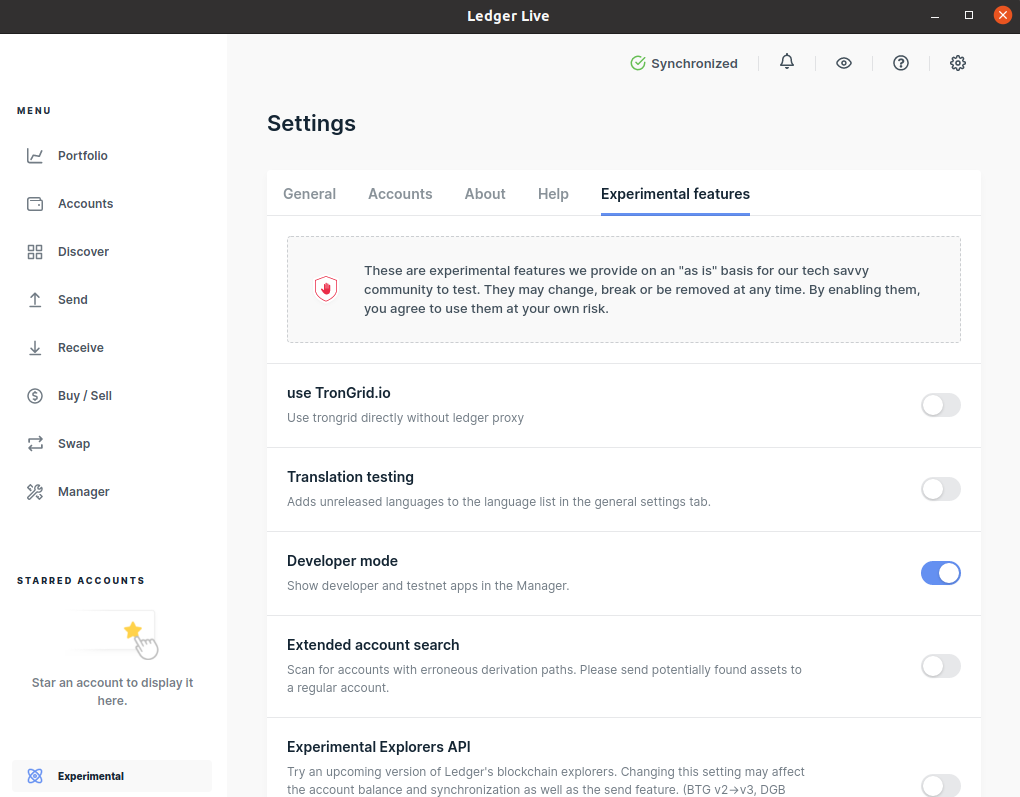Turn on Translation testing switch
Screen dimensions: 1020x797
(940, 489)
